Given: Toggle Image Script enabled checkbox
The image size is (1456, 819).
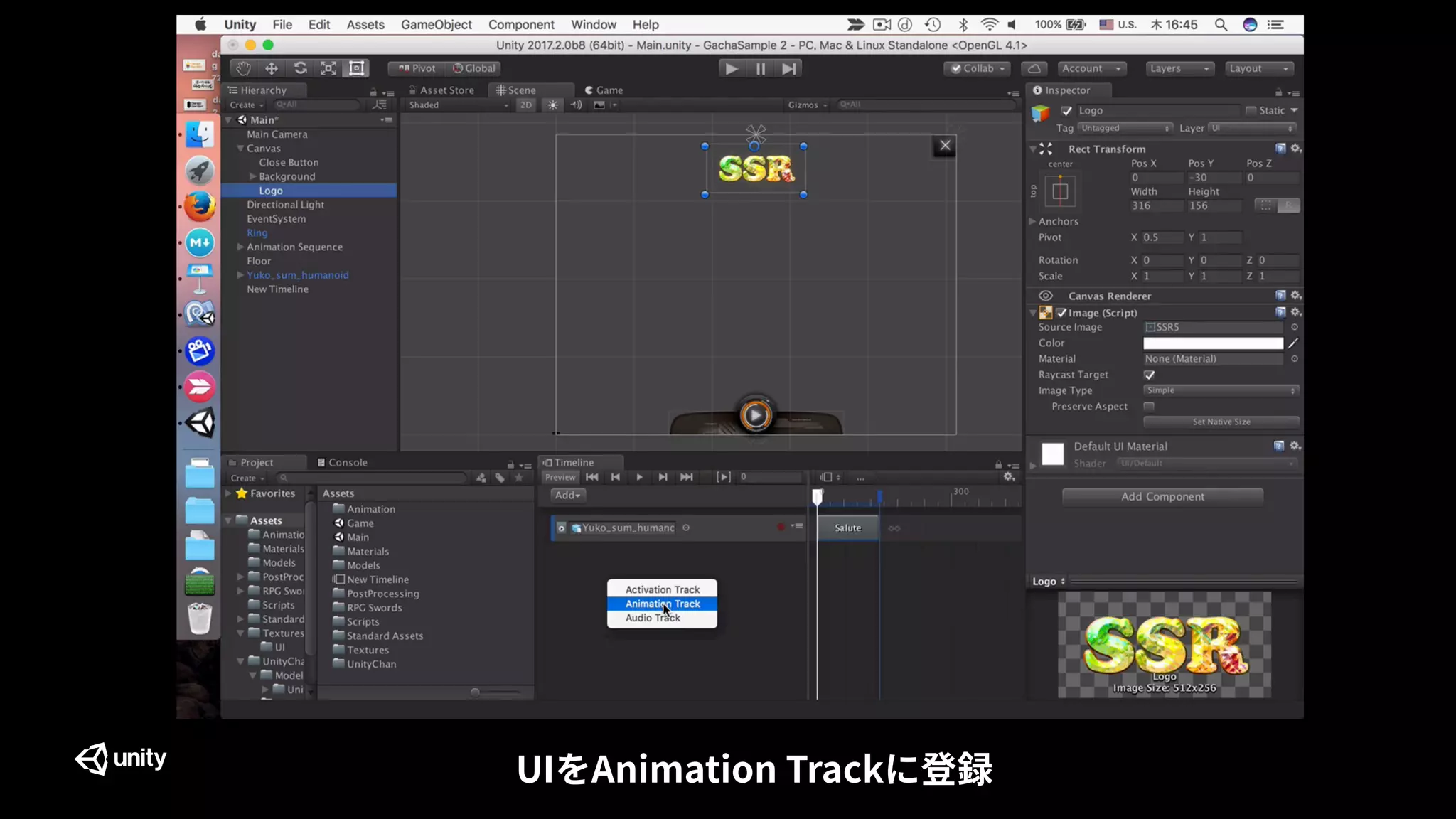Looking at the screenshot, I should [x=1061, y=313].
